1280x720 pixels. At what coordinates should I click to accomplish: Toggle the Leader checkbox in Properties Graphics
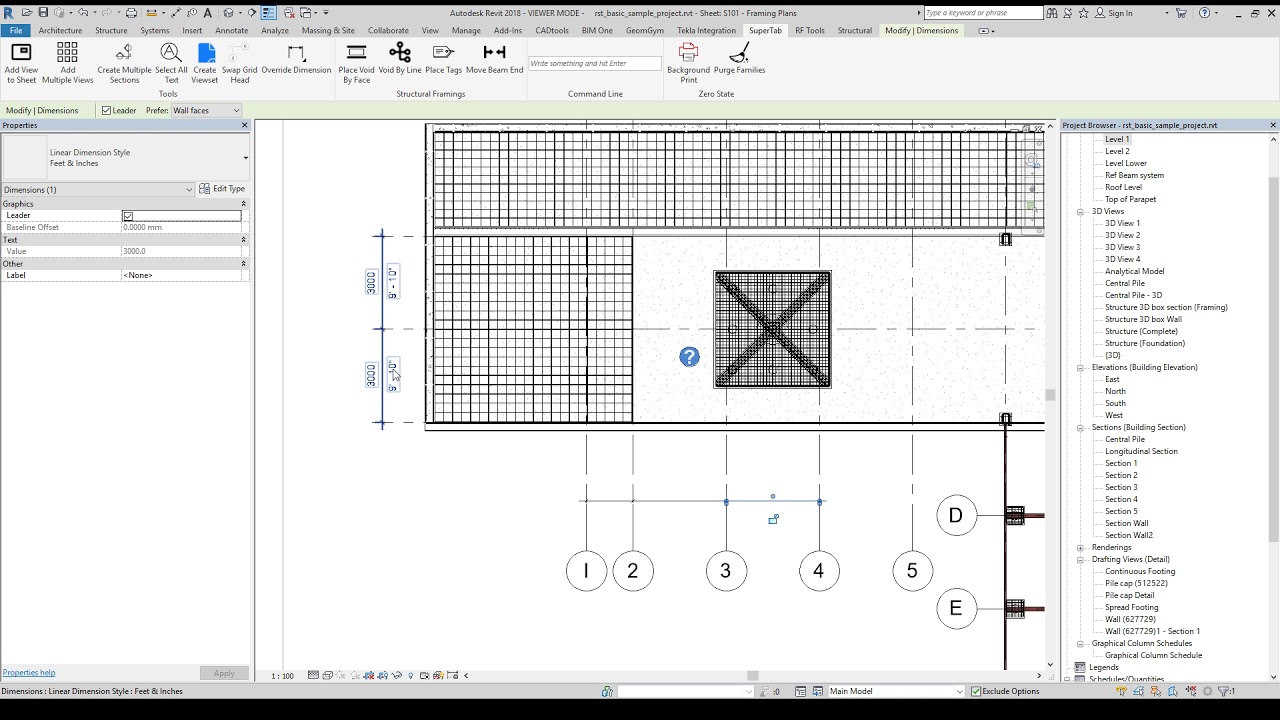pyautogui.click(x=128, y=216)
